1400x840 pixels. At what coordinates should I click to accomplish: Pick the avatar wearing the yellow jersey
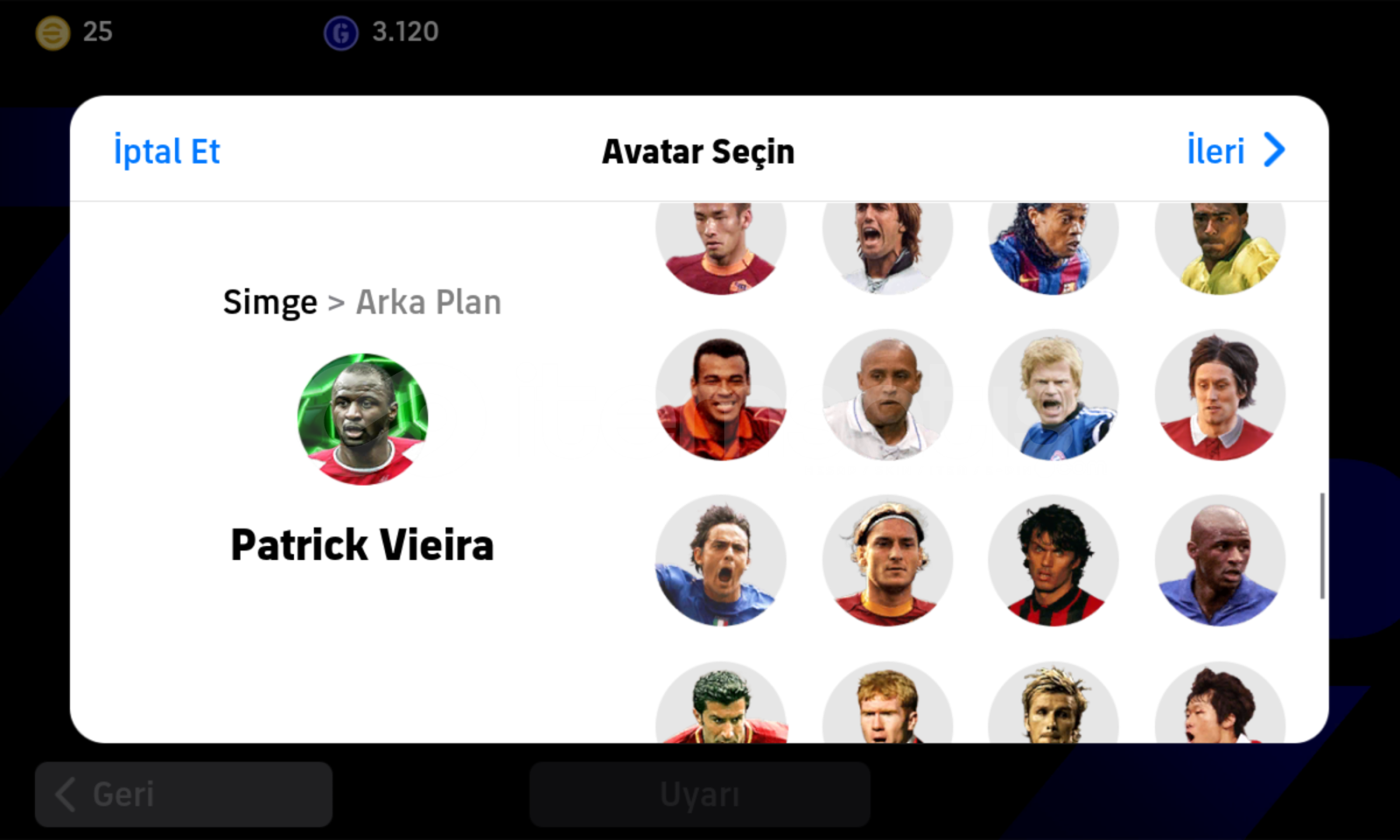point(1220,248)
